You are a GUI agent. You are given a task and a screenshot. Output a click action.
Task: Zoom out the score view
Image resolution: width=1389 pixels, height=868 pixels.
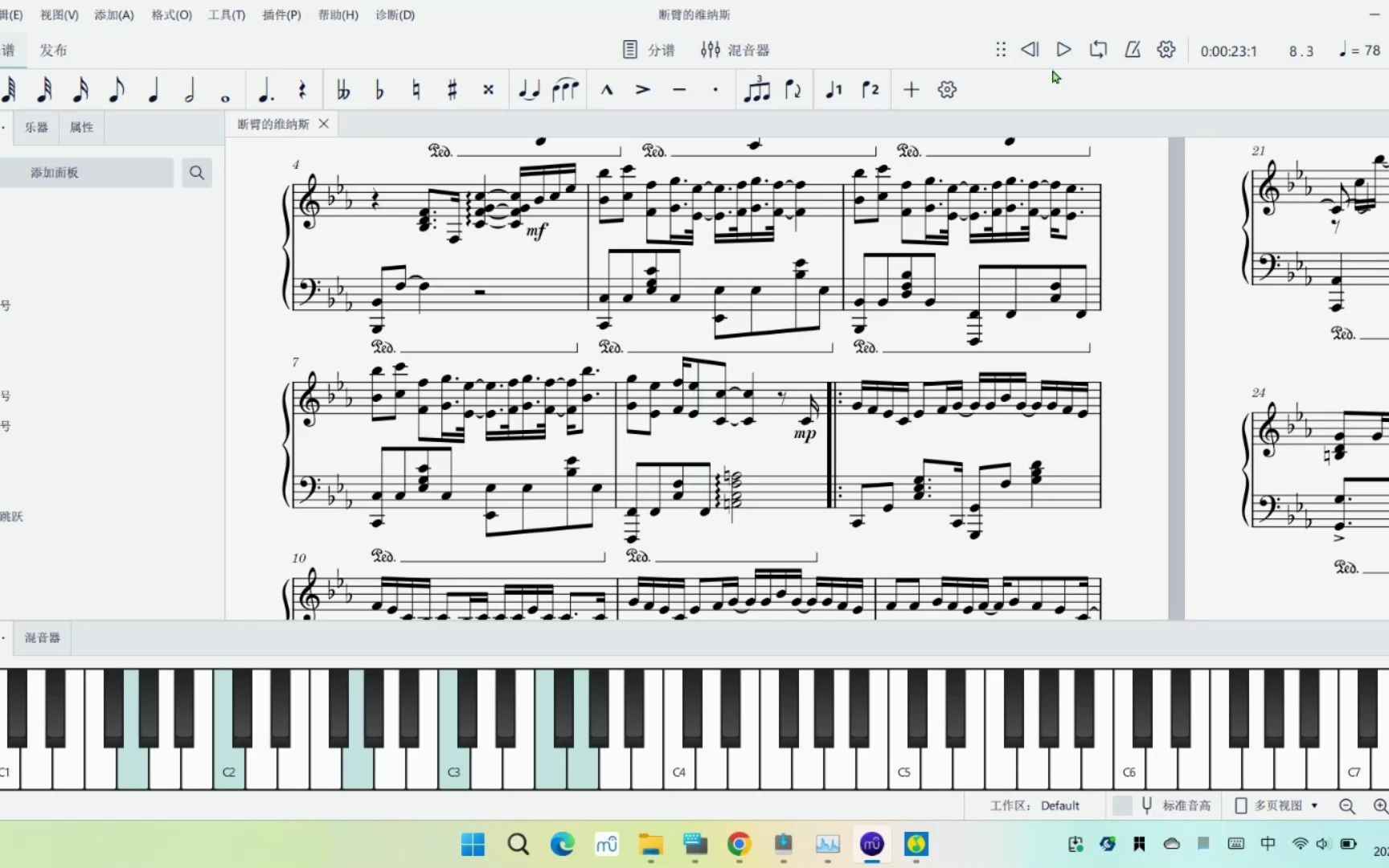point(1347,806)
